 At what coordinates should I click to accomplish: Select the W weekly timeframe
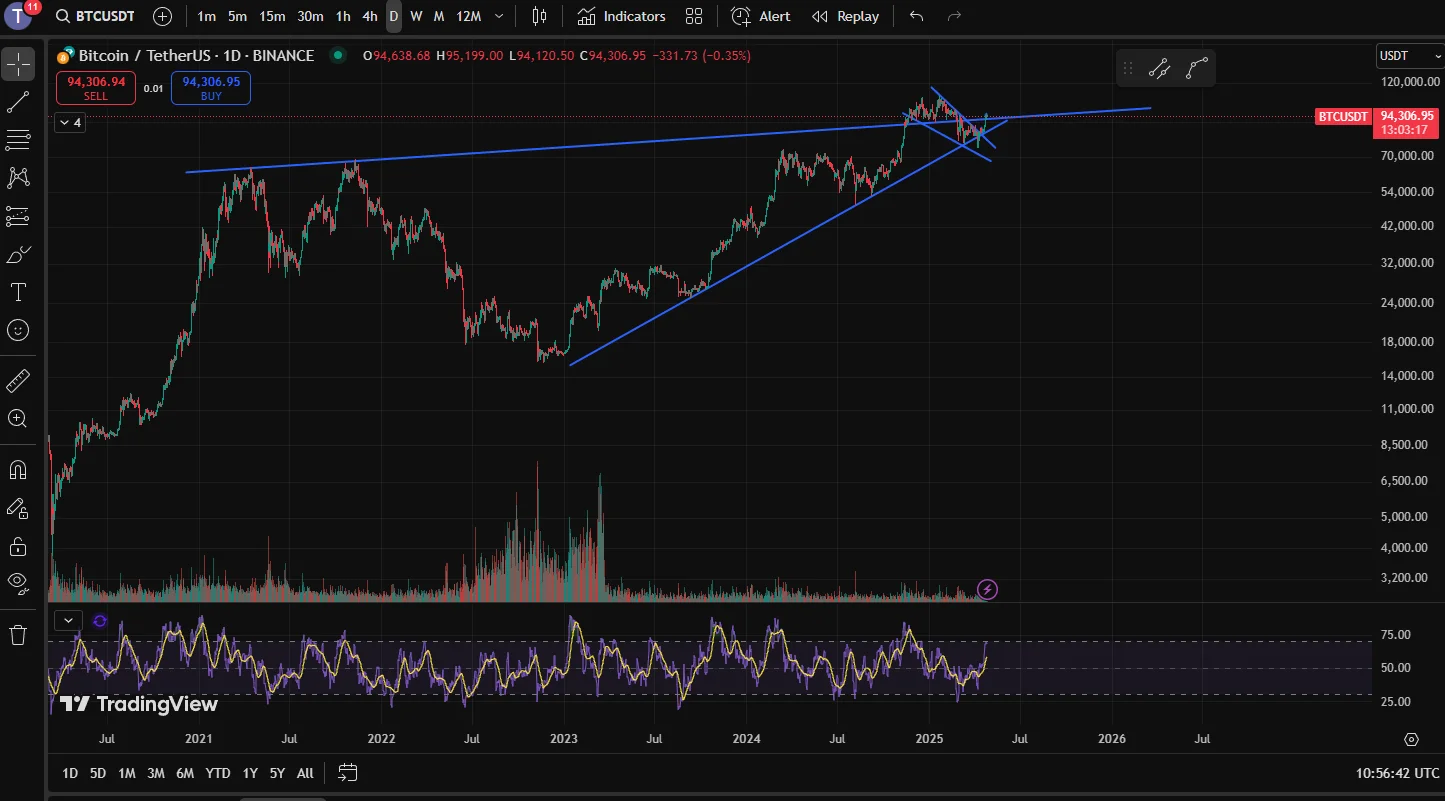tap(416, 16)
